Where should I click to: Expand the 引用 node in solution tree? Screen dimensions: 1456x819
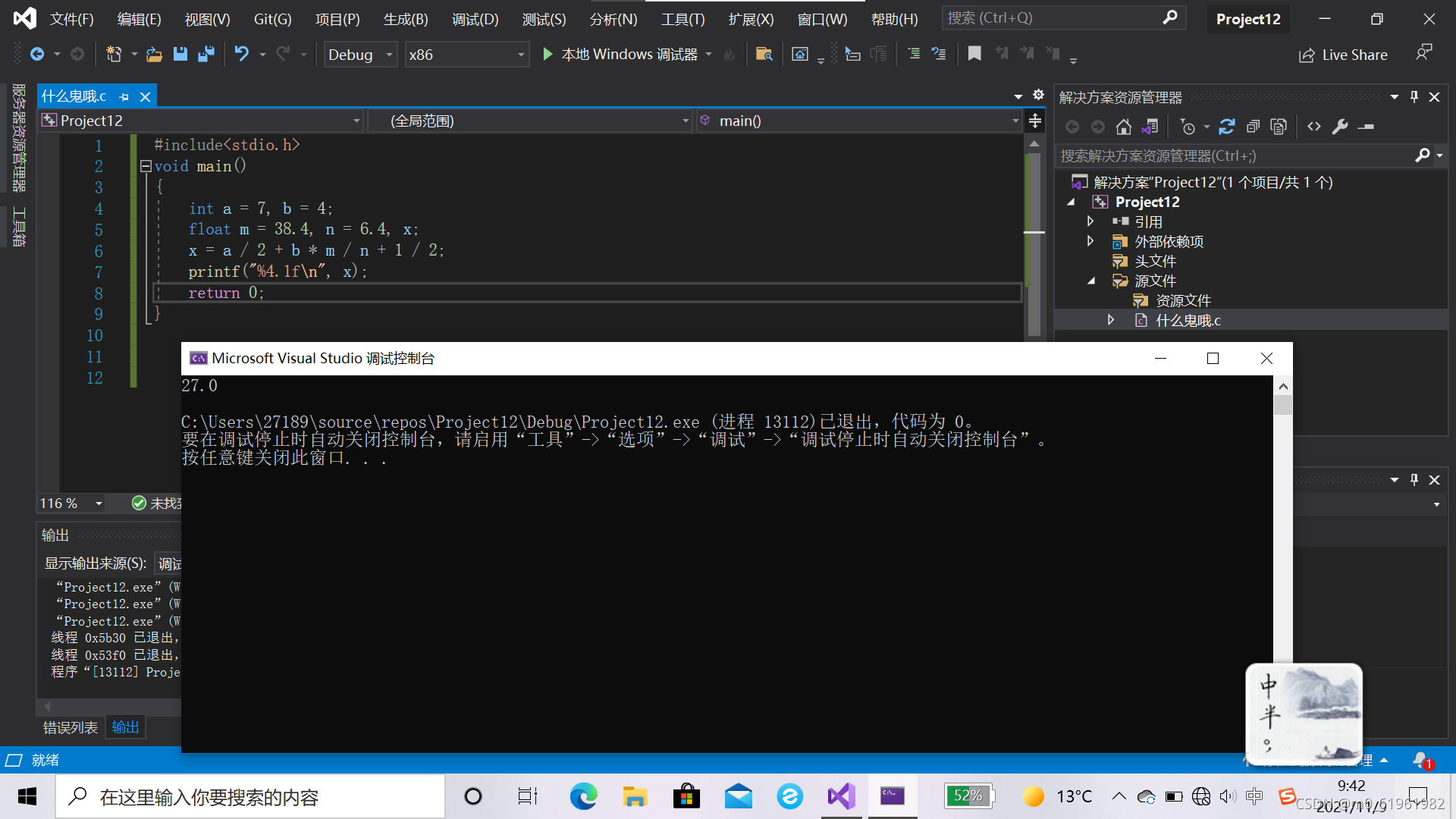1090,221
